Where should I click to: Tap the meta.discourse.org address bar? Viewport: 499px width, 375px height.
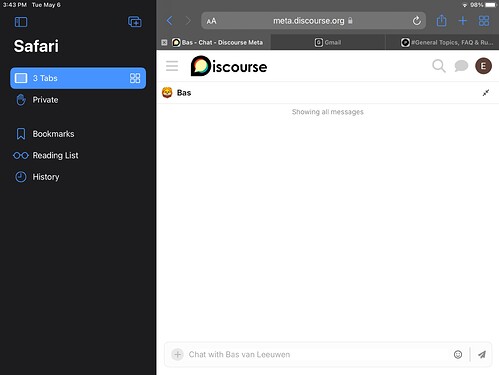tap(313, 21)
